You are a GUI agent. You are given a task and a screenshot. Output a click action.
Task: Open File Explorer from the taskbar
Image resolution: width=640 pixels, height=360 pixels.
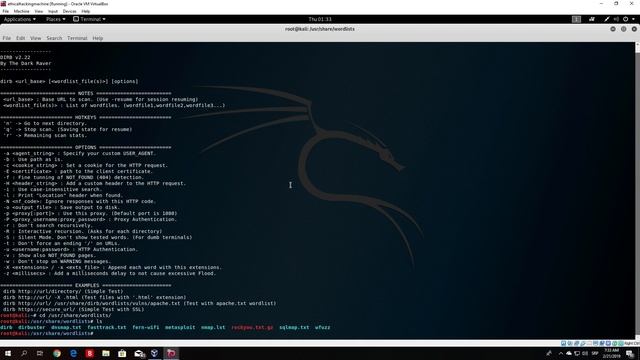(106, 353)
